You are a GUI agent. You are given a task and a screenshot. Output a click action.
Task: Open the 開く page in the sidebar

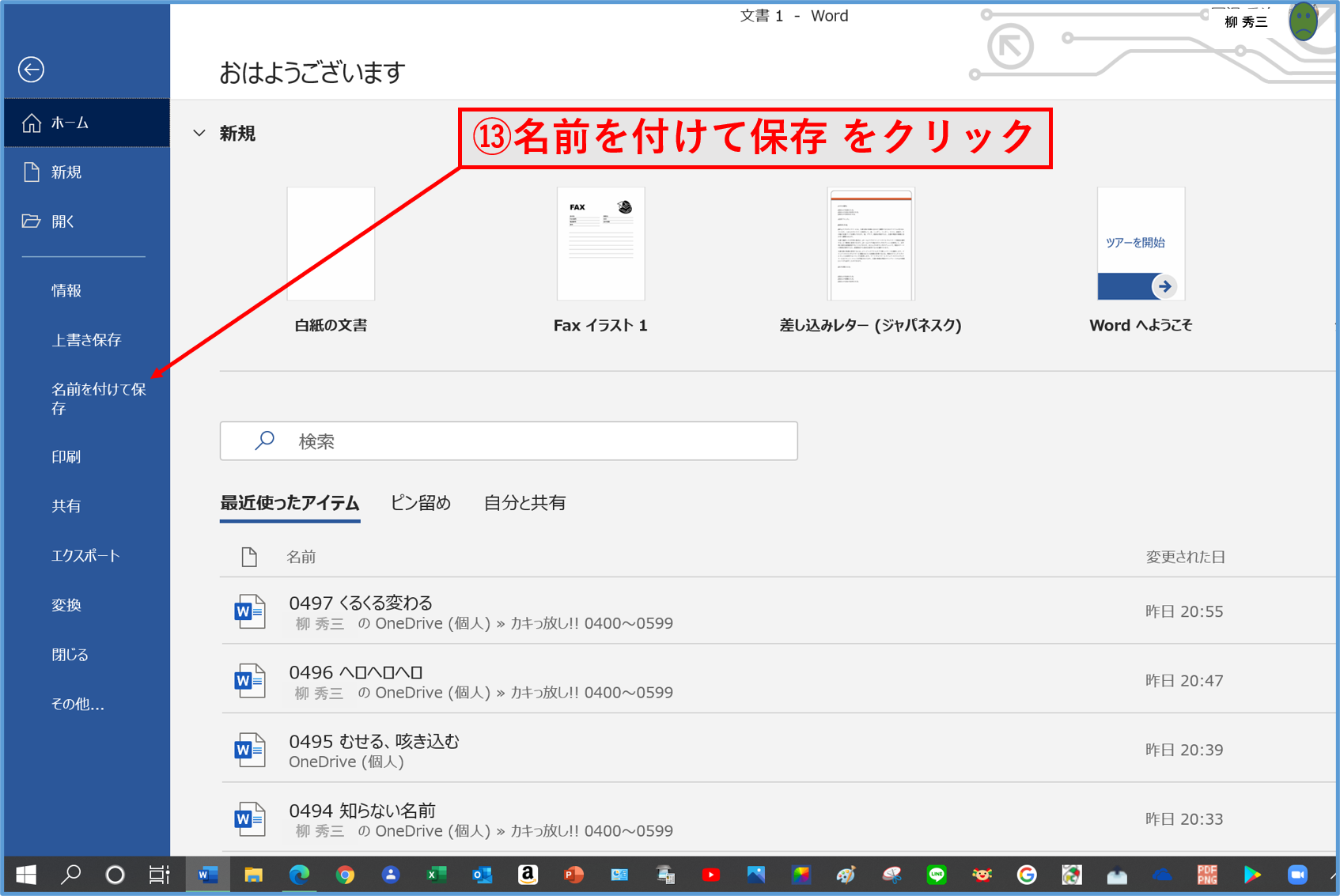[86, 221]
